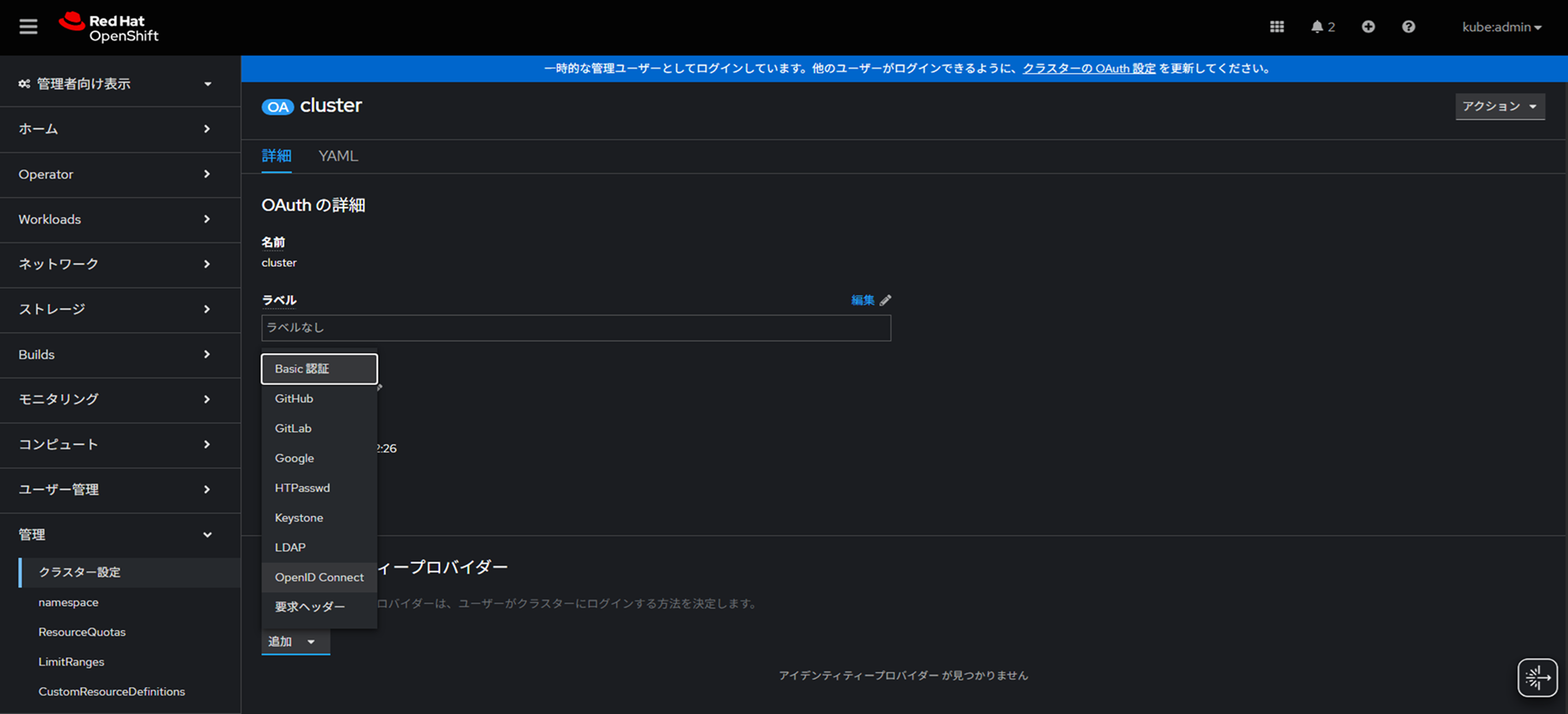
Task: Click the floating assistant icon bottom right
Action: [x=1537, y=677]
